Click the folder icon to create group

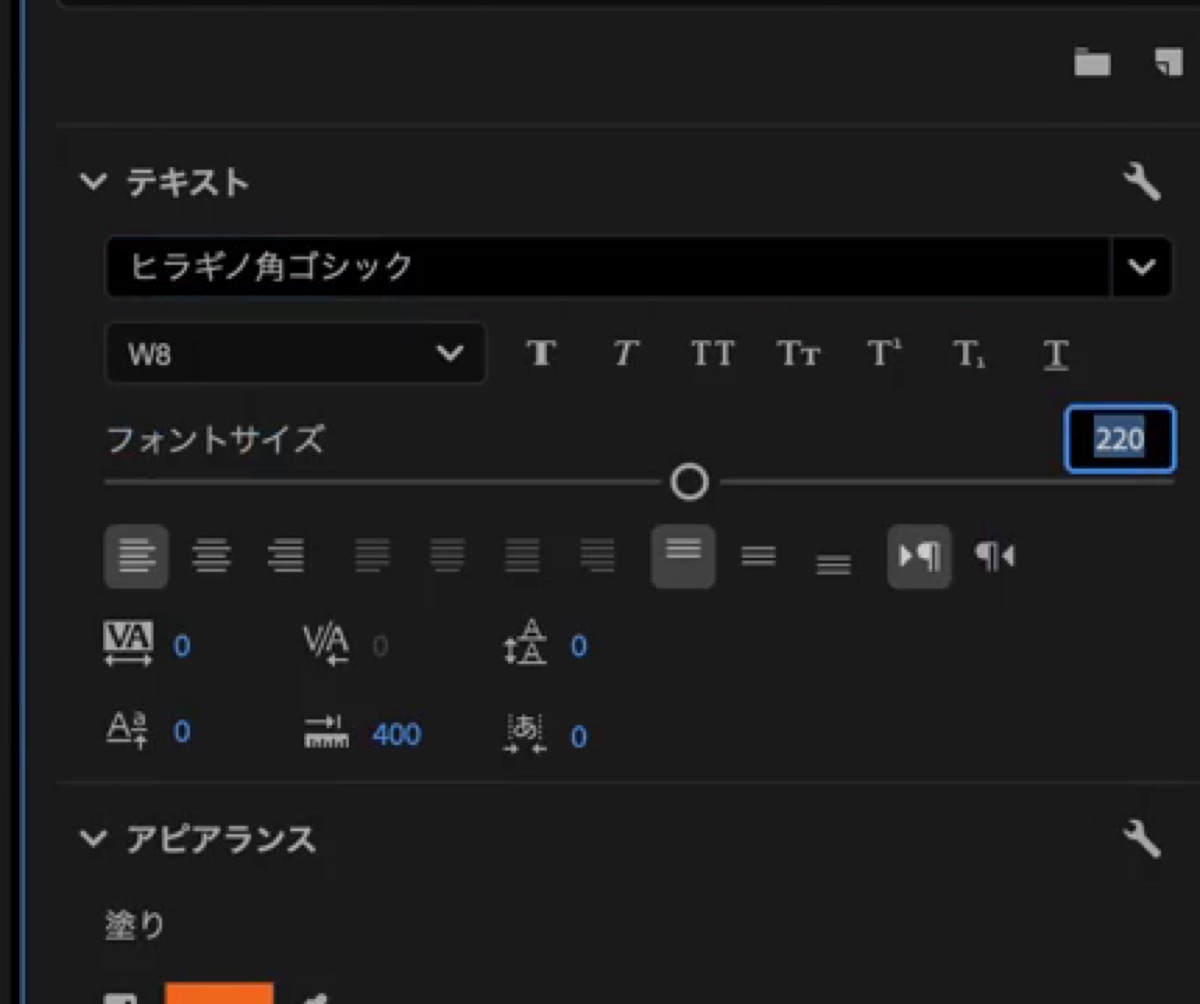coord(1092,64)
